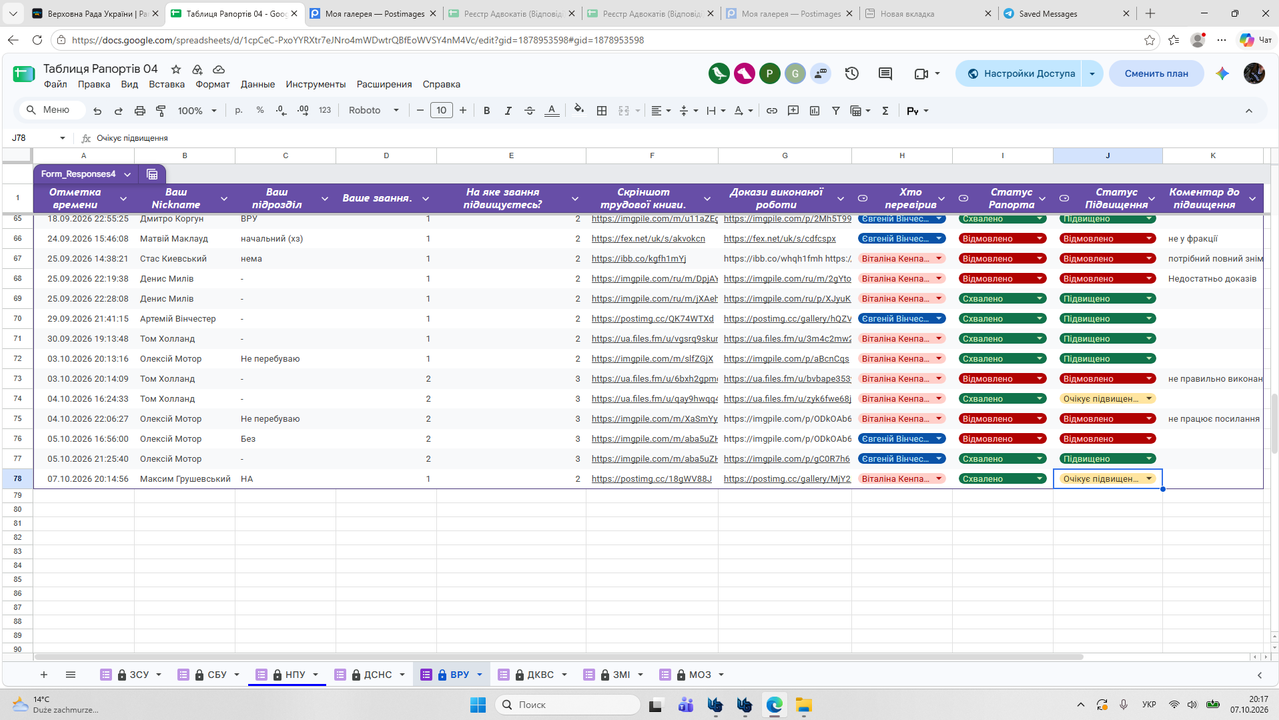Pick a text color from the toolbar

551,111
